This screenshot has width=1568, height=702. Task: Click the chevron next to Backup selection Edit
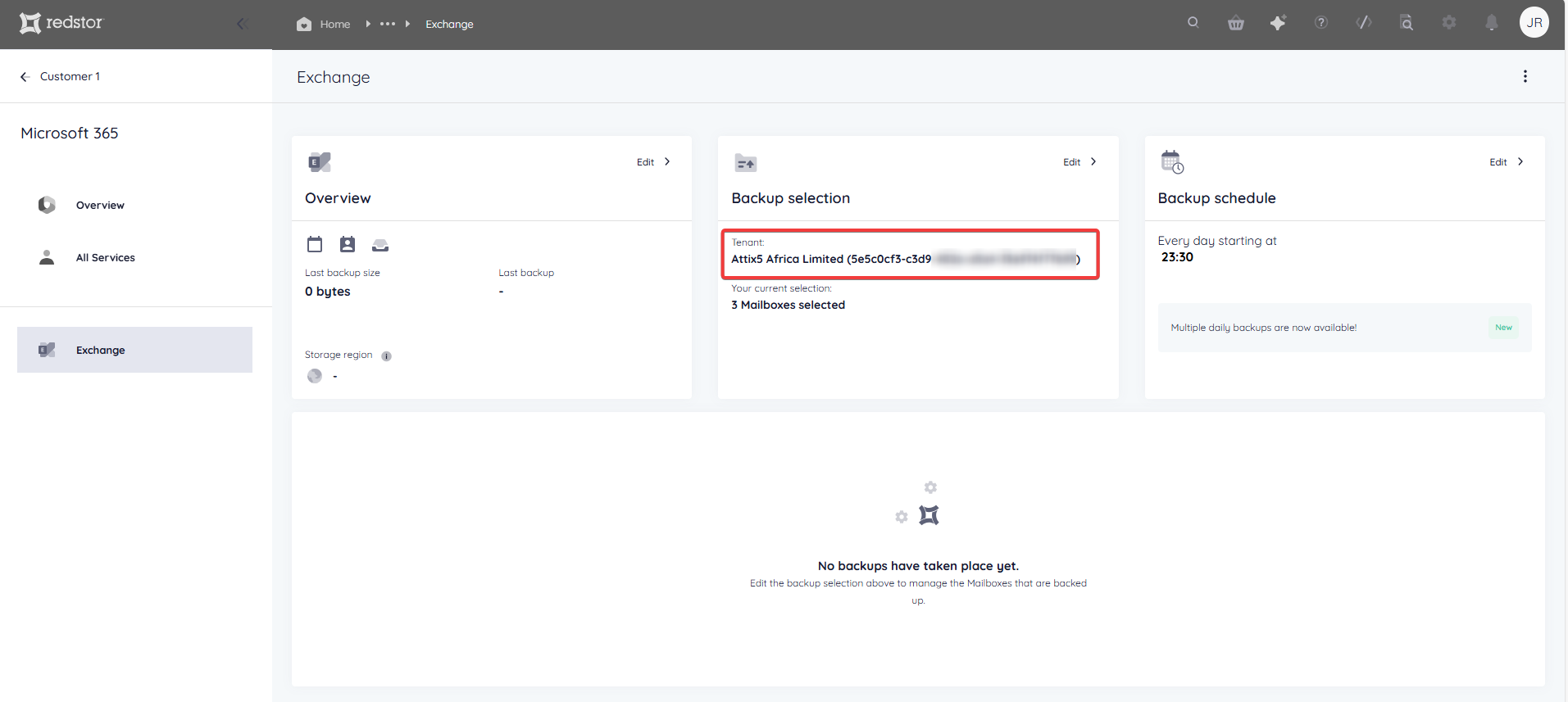coord(1093,162)
